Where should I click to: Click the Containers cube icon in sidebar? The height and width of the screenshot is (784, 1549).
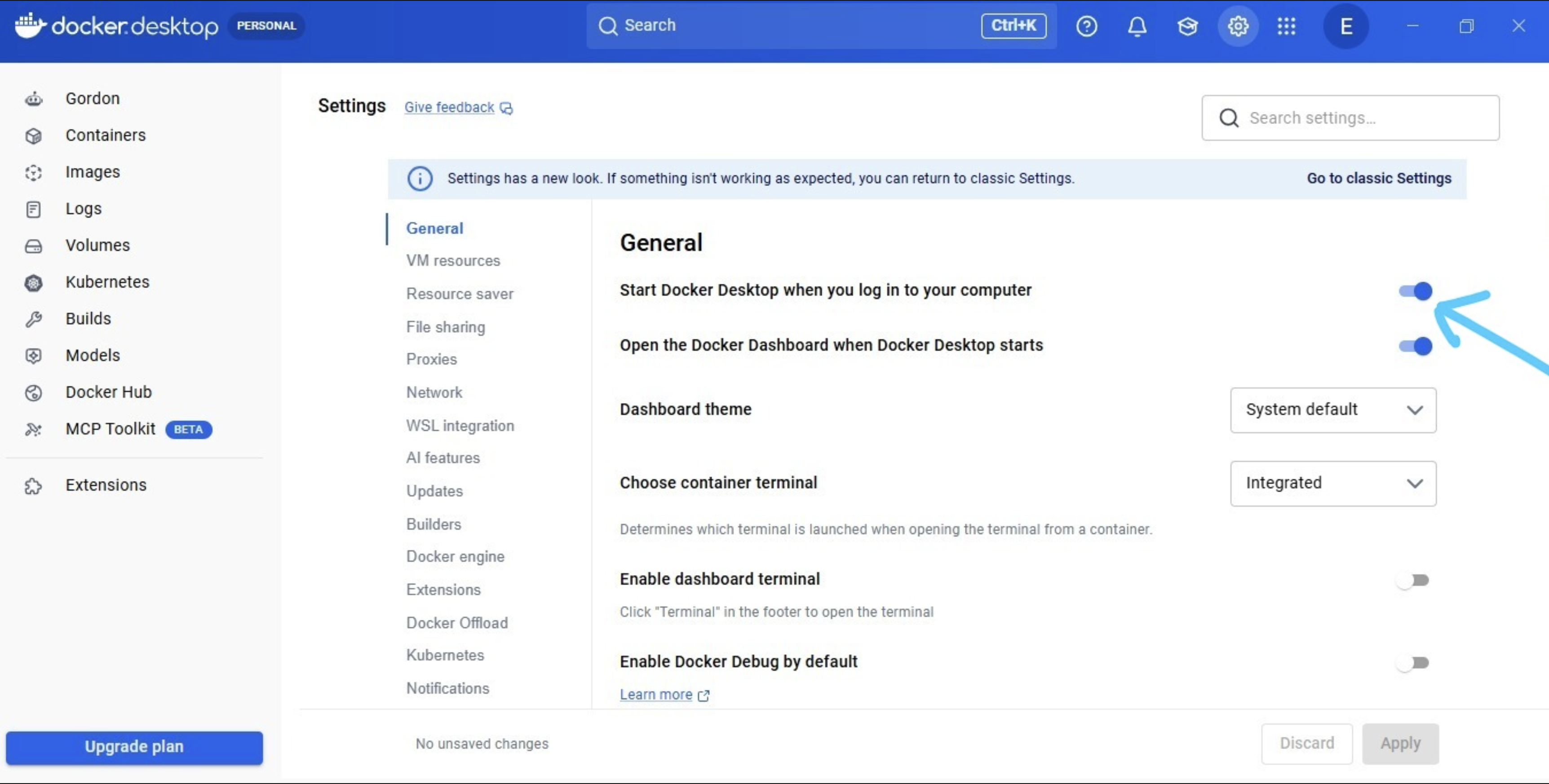34,136
